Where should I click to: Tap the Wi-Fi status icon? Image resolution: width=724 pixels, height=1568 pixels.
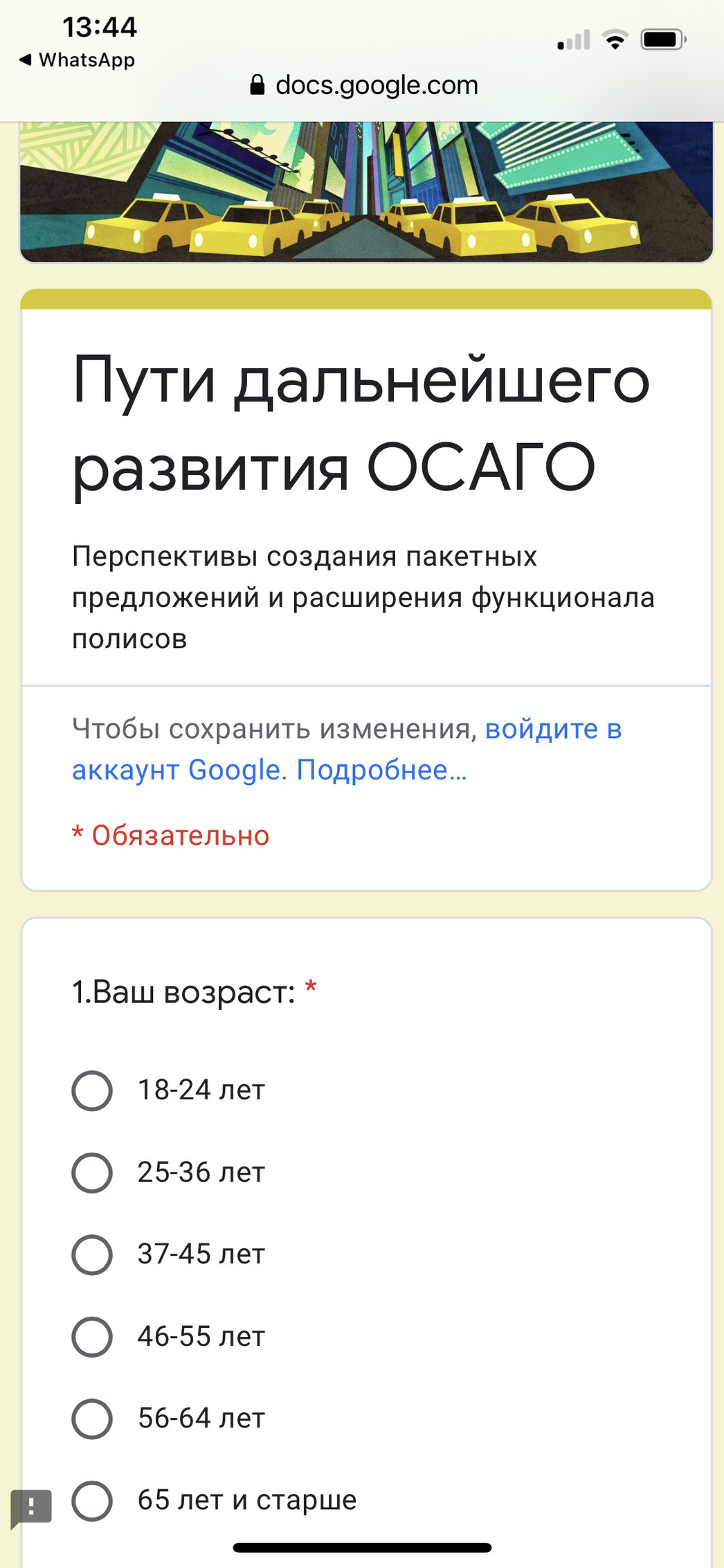(615, 40)
